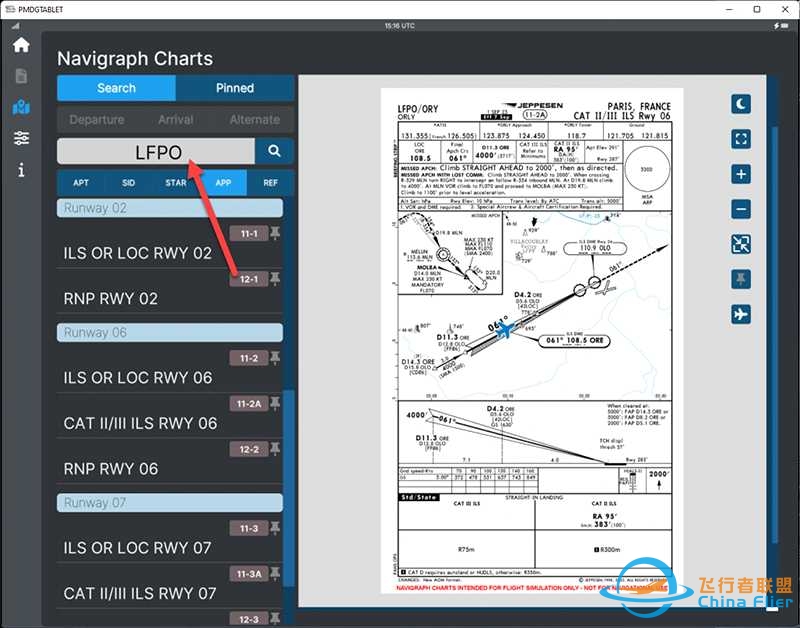Viewport: 800px width, 628px height.
Task: Open the settings sliders icon
Action: (x=21, y=138)
